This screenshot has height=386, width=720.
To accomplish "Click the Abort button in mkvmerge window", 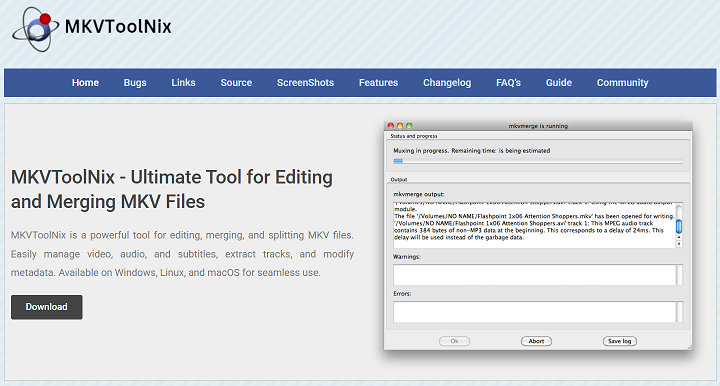I will pos(536,341).
